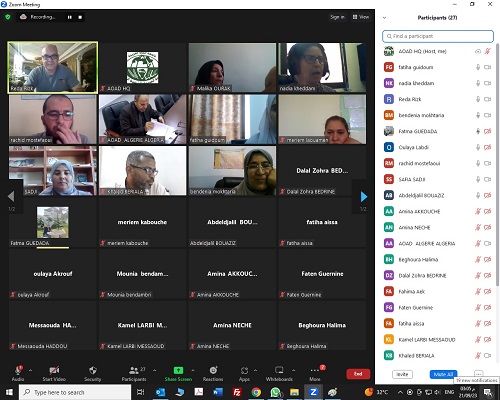Expand Share Screen options caret

pyautogui.click(x=193, y=370)
